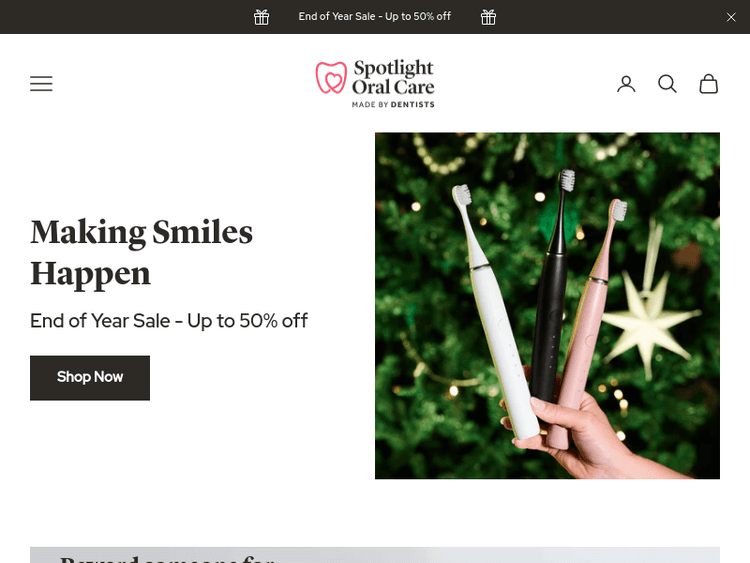Viewport: 750px width, 563px height.
Task: Click the partially visible banner at page bottom
Action: pos(375,555)
